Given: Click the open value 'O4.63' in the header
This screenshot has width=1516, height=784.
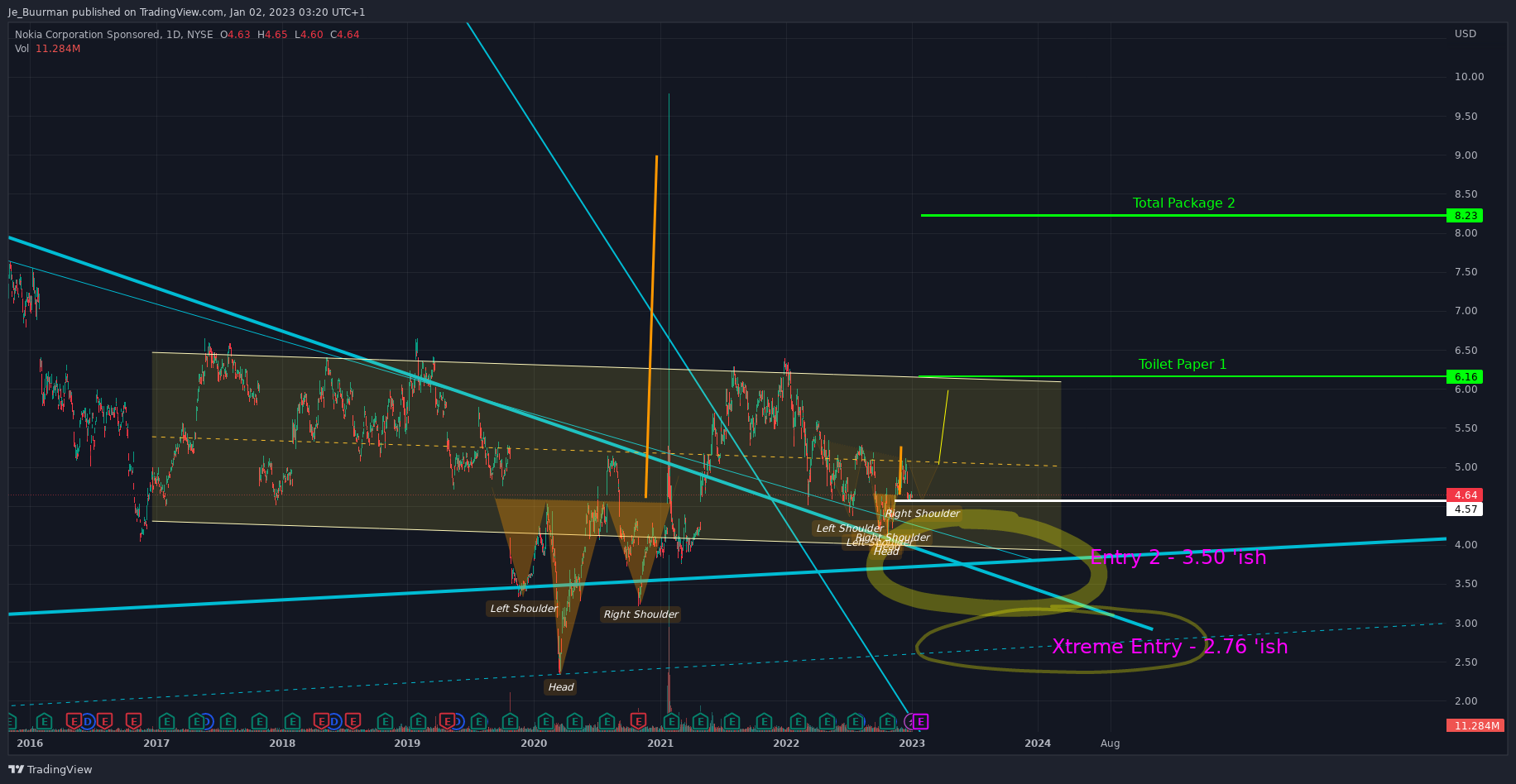Looking at the screenshot, I should [x=235, y=35].
